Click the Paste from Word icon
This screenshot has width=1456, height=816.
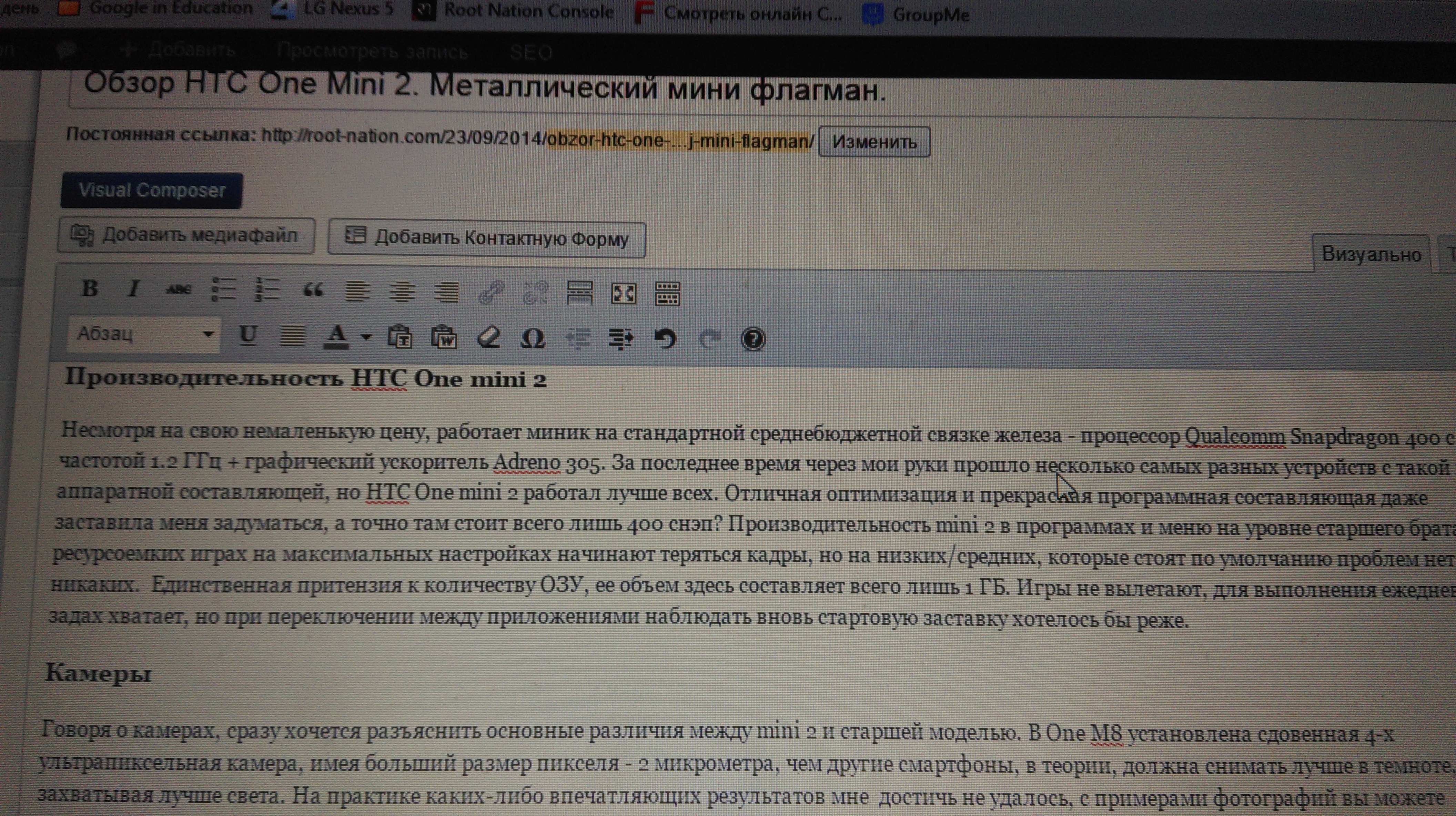[x=444, y=337]
